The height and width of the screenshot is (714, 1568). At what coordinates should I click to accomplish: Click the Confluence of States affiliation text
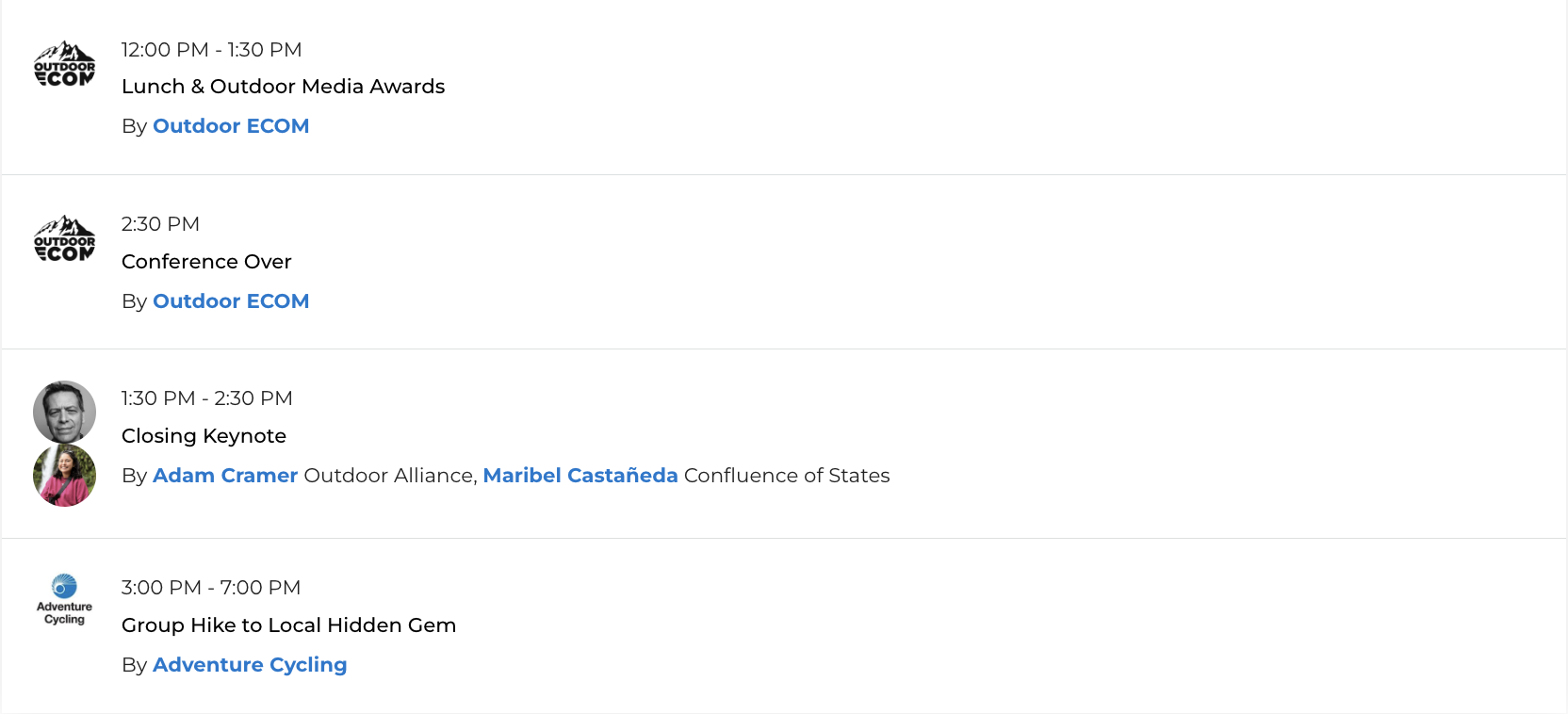787,476
